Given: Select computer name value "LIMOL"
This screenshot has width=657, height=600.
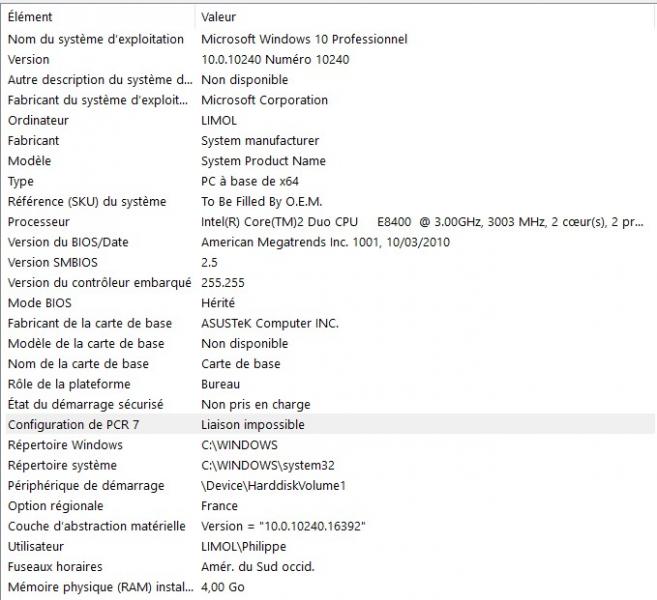Looking at the screenshot, I should pyautogui.click(x=219, y=120).
